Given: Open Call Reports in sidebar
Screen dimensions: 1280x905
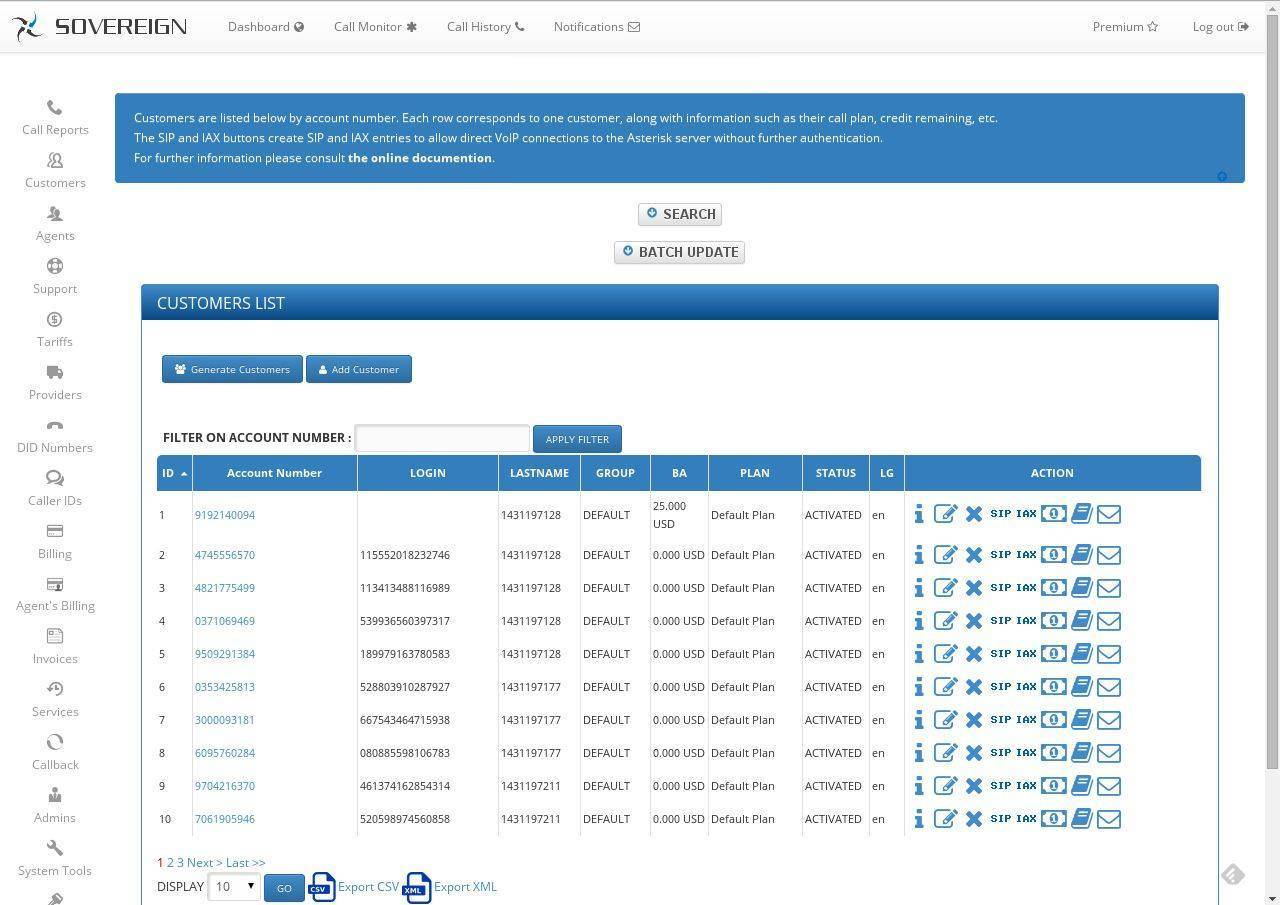Looking at the screenshot, I should tap(55, 118).
